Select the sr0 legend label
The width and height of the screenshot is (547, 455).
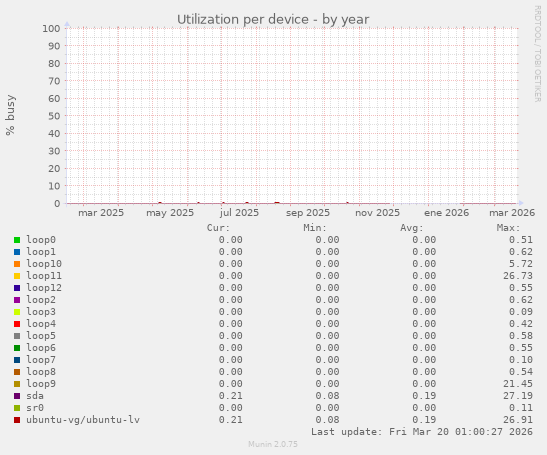point(35,408)
